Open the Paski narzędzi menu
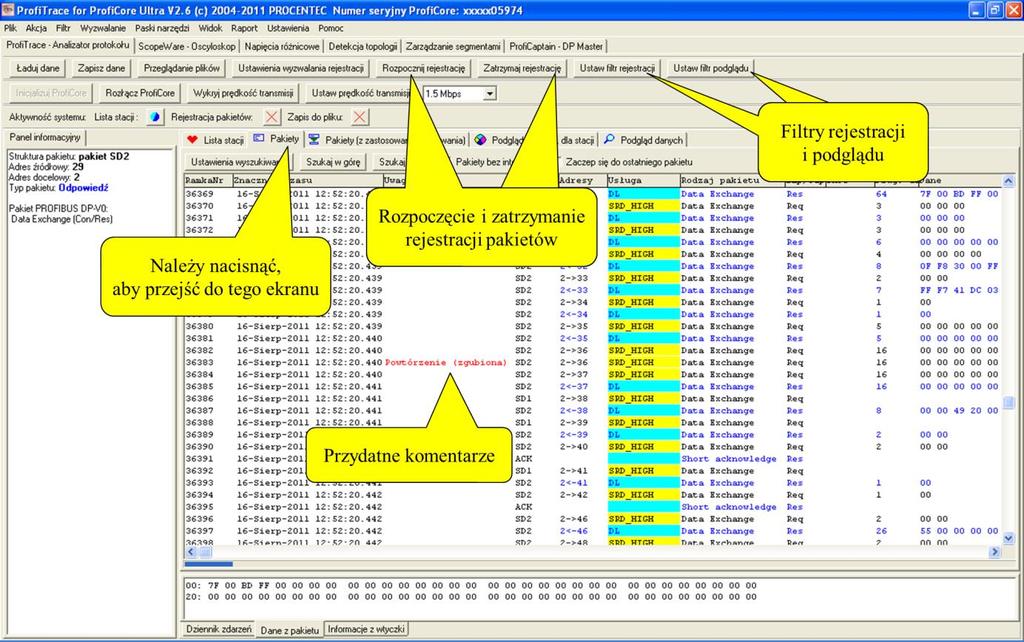The width and height of the screenshot is (1024, 642). tap(162, 28)
